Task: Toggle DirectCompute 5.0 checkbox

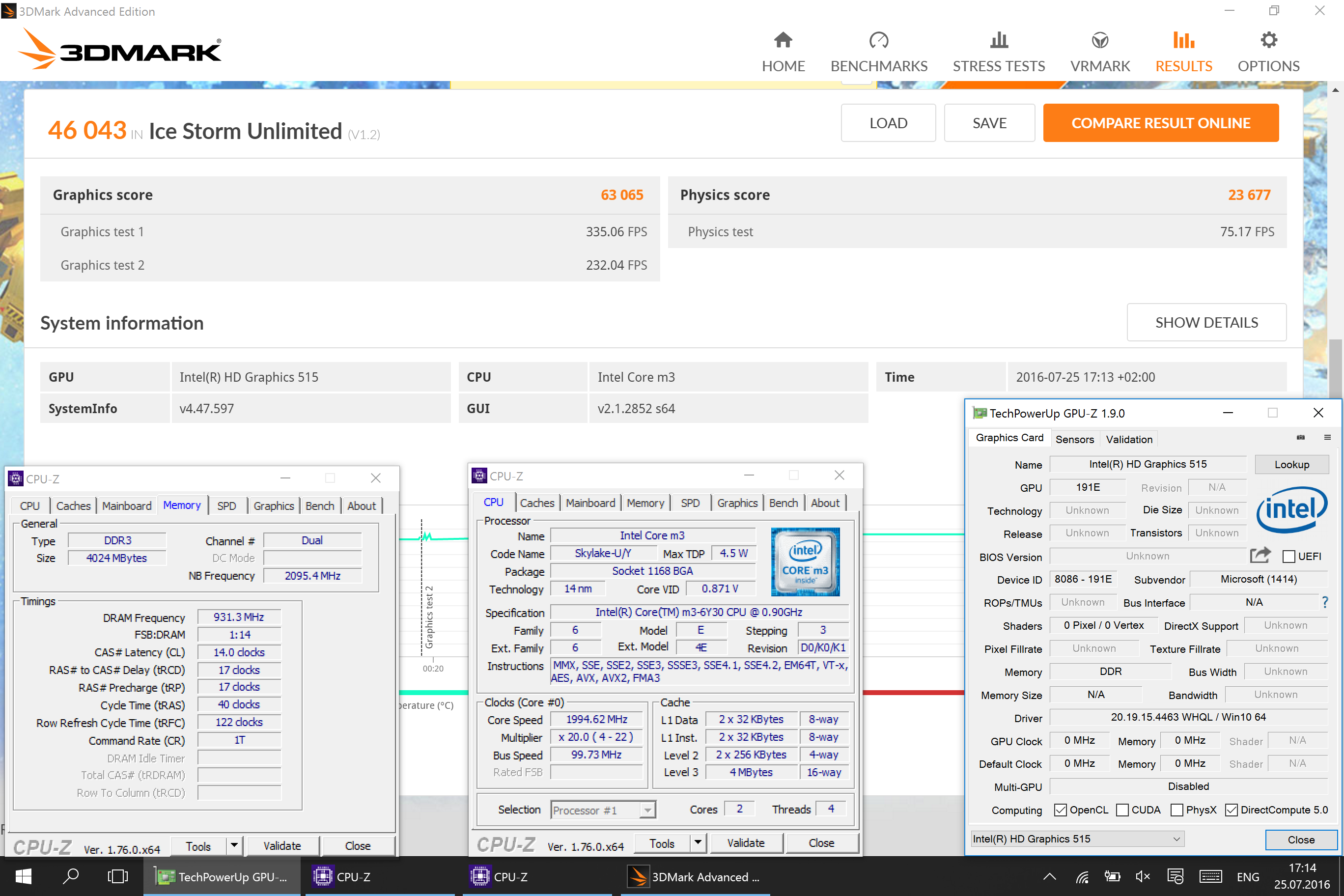Action: coord(1232,810)
